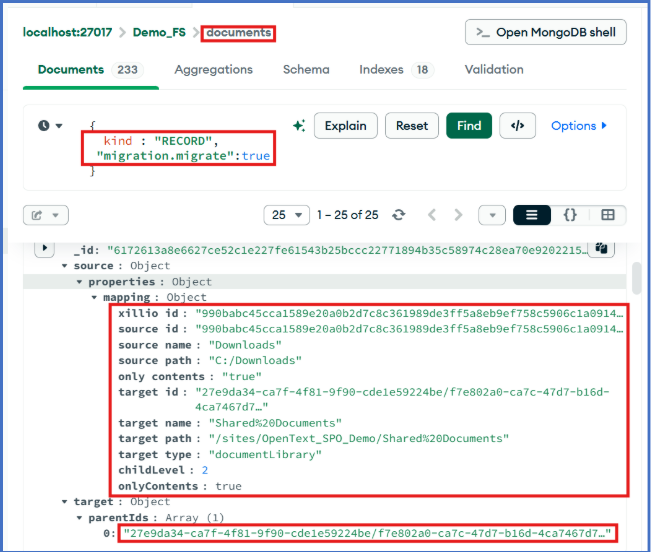Go to next page of results
Viewport: 651px width, 552px height.
pyautogui.click(x=458, y=215)
